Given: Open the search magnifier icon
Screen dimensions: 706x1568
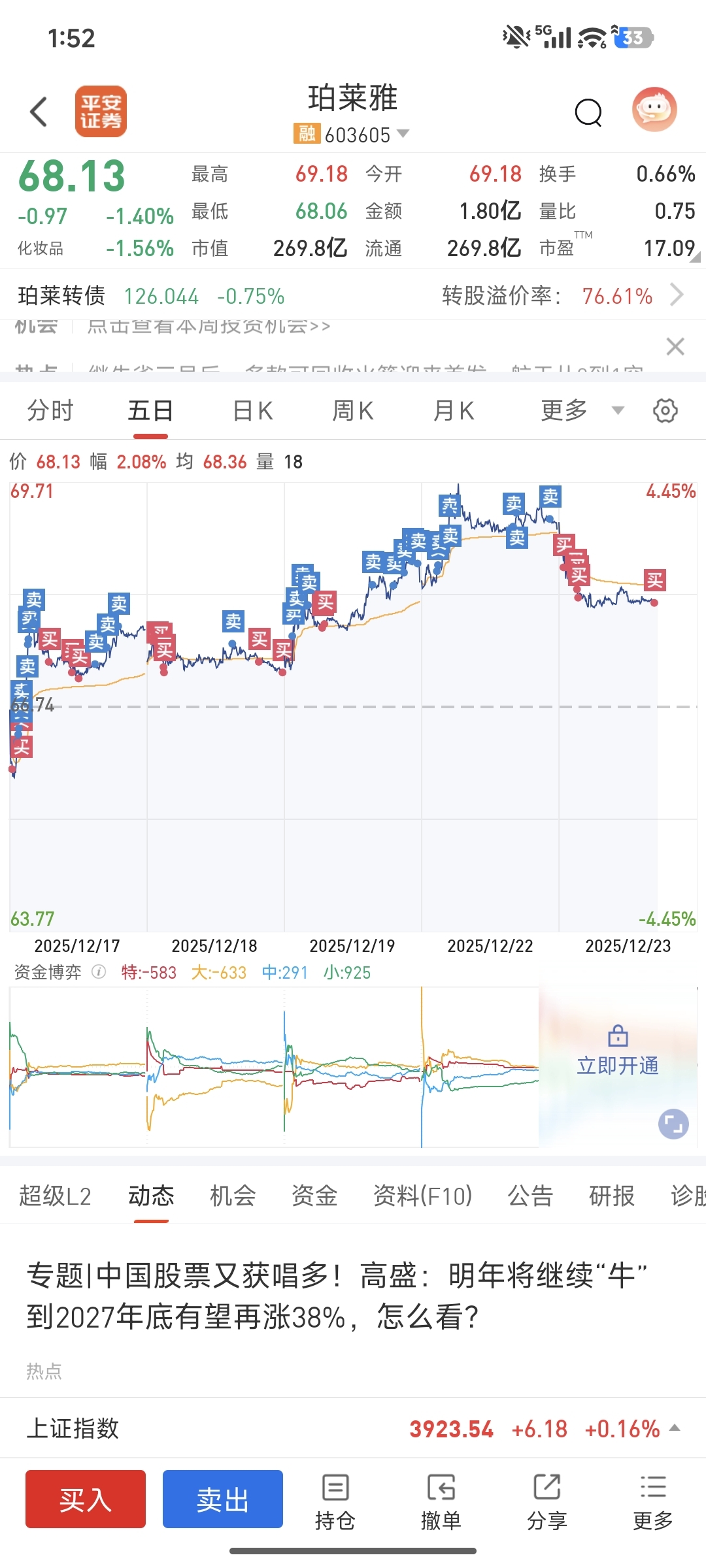Looking at the screenshot, I should [588, 112].
